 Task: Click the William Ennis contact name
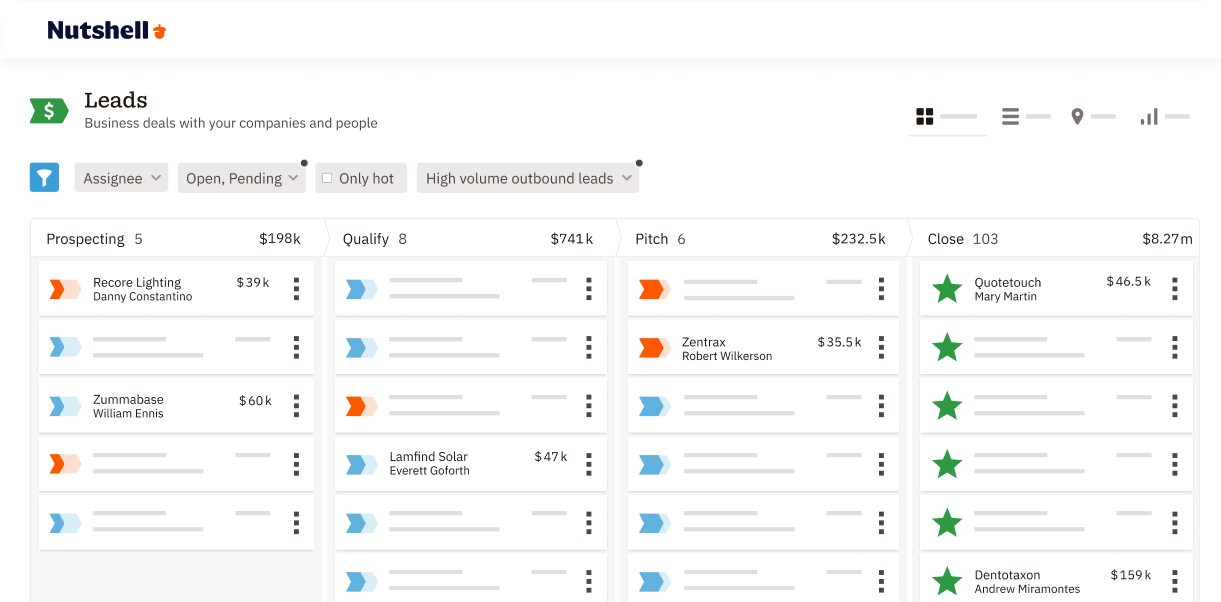click(128, 414)
